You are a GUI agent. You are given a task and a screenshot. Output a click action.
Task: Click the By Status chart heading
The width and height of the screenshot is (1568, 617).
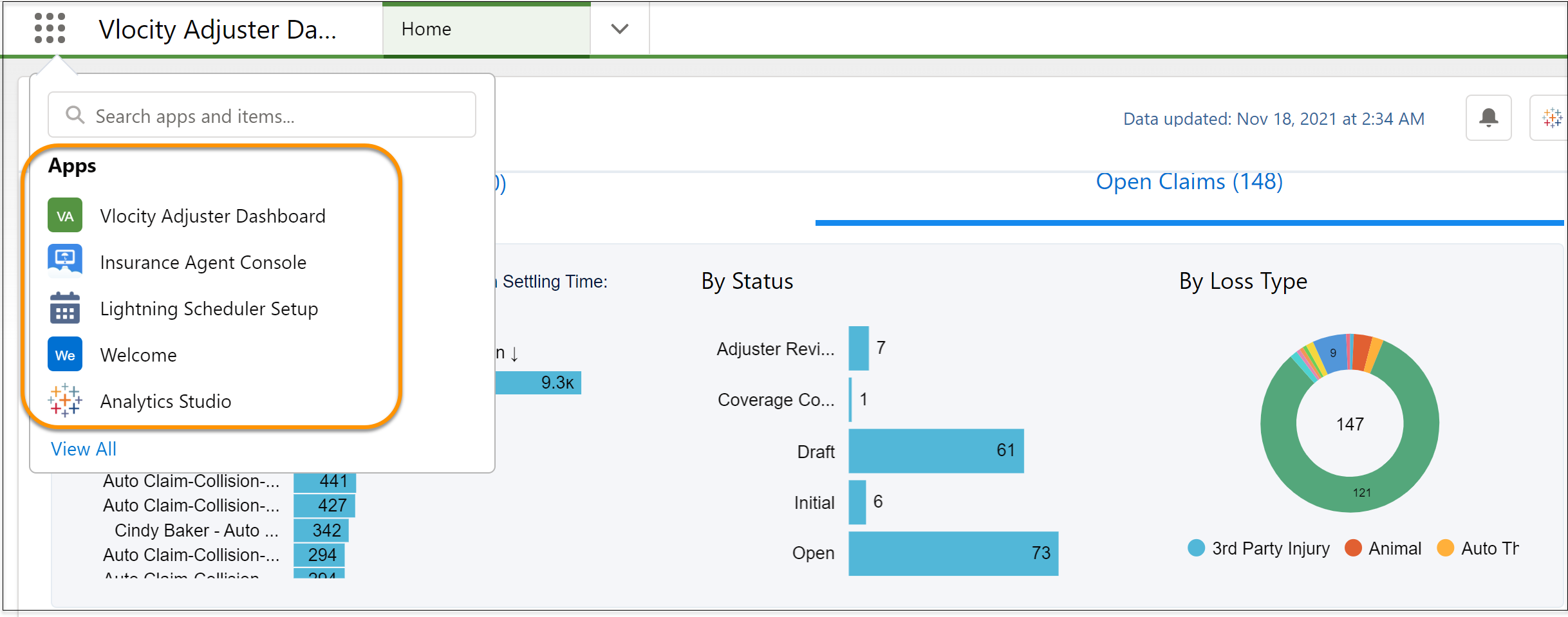point(747,282)
